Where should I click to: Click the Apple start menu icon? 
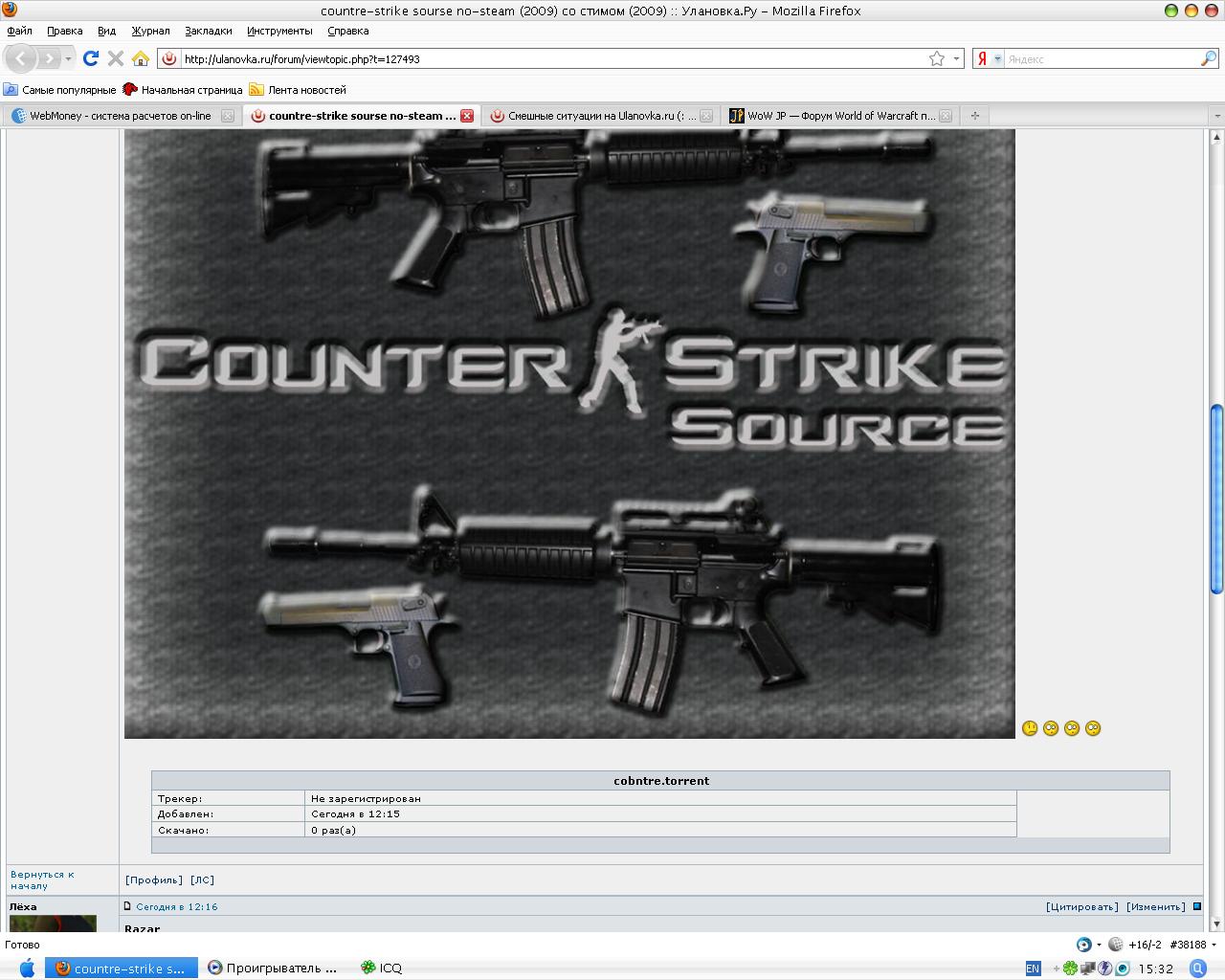26,968
